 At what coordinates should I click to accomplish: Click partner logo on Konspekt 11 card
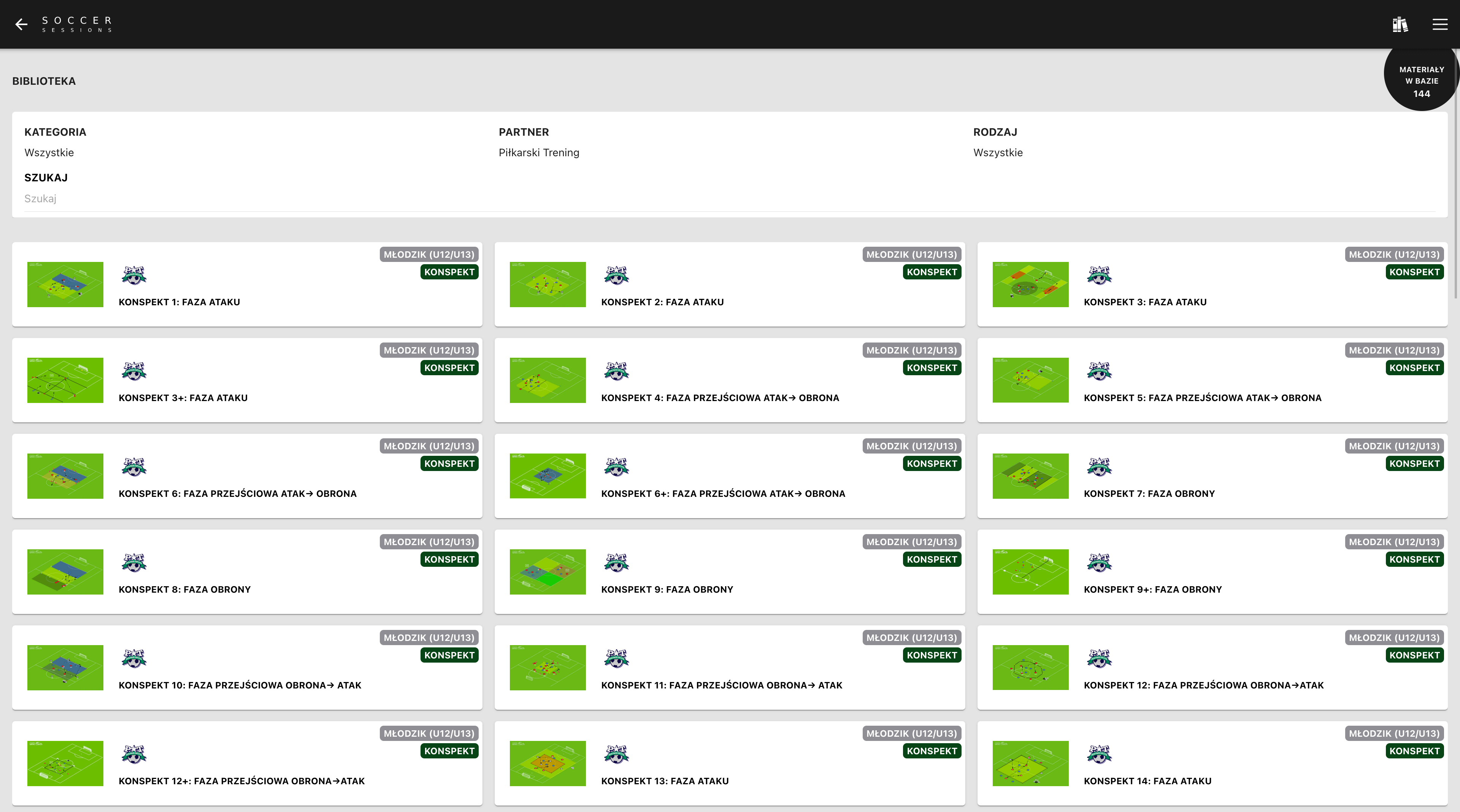(x=617, y=658)
